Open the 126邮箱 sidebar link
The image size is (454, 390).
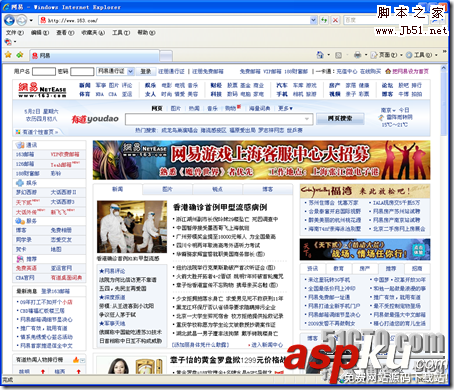[25, 164]
